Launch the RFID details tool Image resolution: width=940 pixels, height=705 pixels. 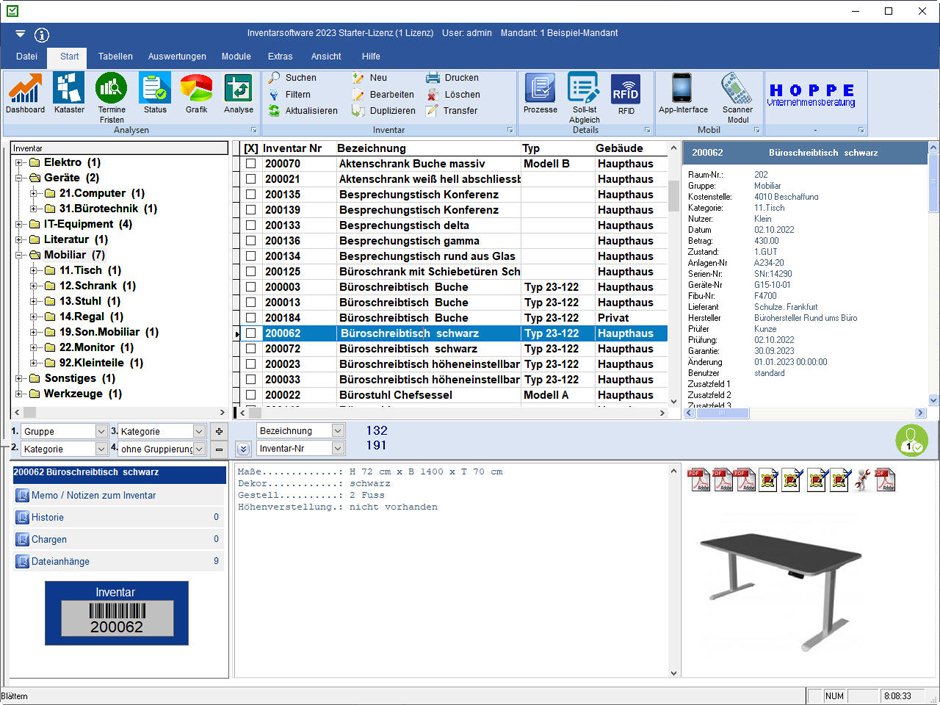625,92
